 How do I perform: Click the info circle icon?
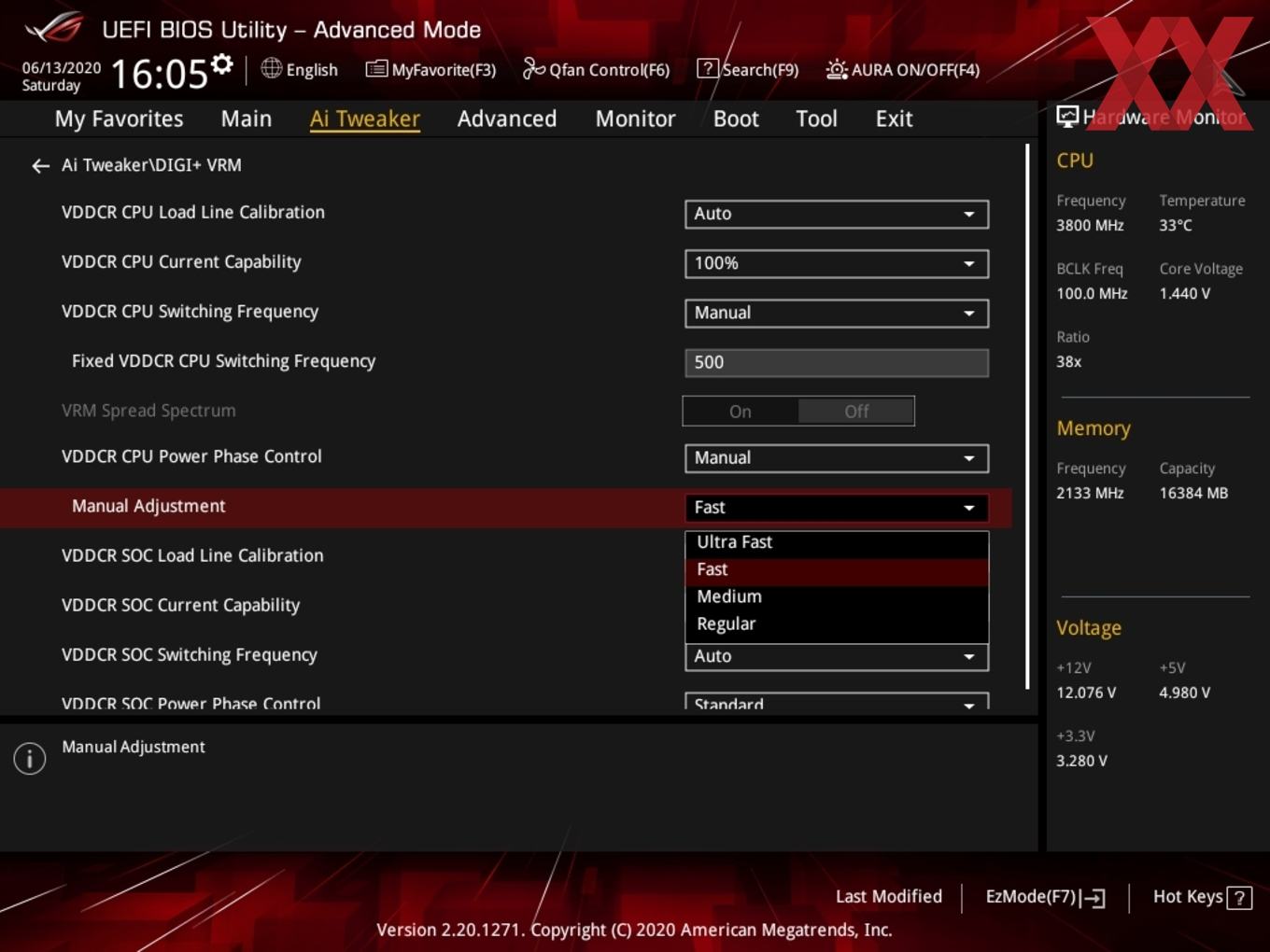click(x=30, y=759)
